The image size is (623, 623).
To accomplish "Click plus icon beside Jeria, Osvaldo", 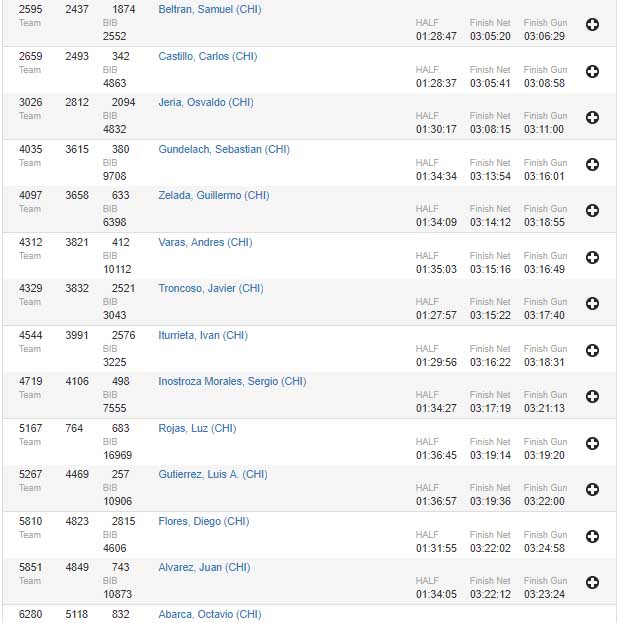I will click(x=592, y=118).
